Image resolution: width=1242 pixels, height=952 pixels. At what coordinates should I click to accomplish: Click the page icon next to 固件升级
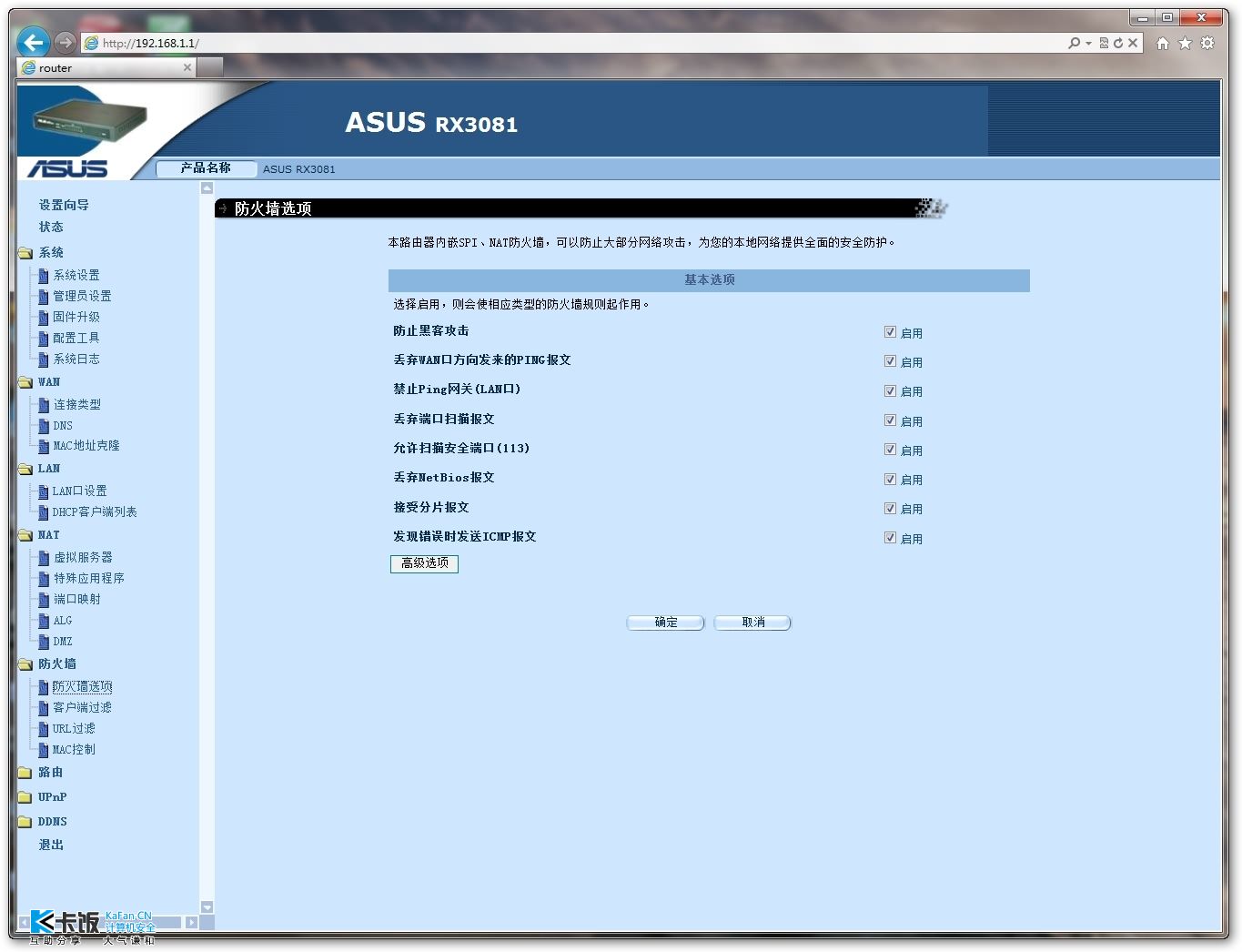click(x=43, y=317)
